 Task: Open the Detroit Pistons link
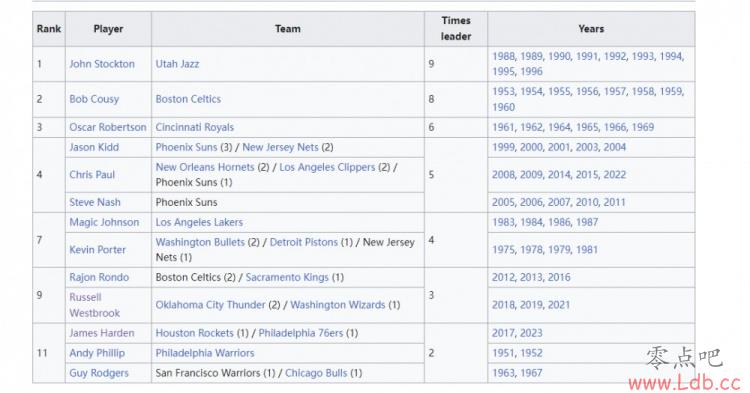point(304,242)
